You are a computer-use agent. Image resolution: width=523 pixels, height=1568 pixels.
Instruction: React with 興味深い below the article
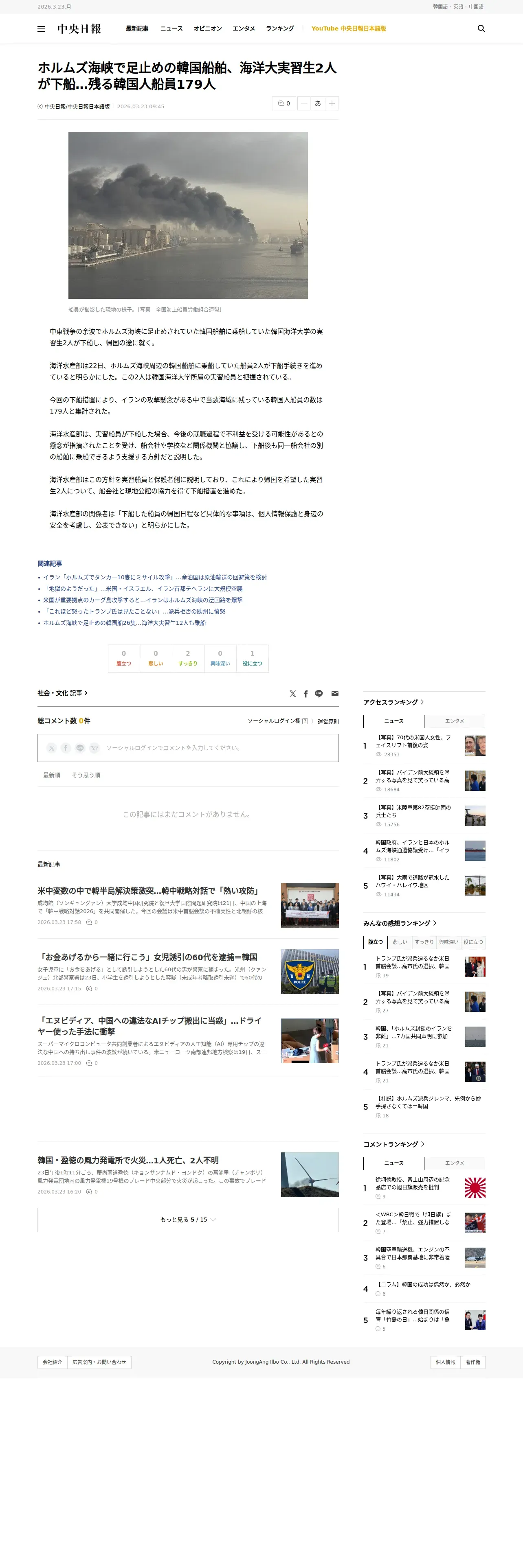pos(220,659)
